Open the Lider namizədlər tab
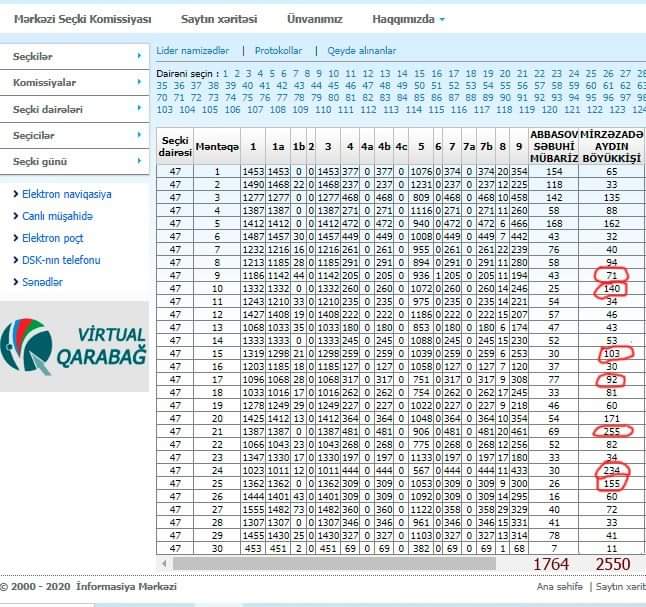This screenshot has height=607, width=646. tap(192, 51)
